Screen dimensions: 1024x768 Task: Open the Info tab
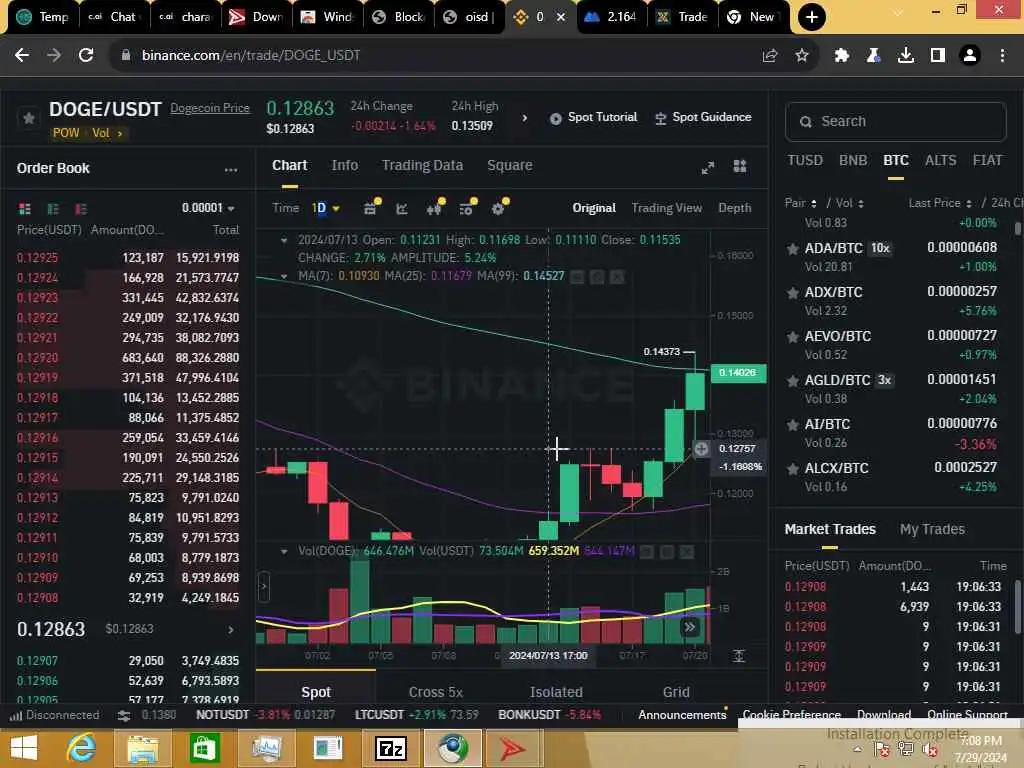click(x=344, y=165)
